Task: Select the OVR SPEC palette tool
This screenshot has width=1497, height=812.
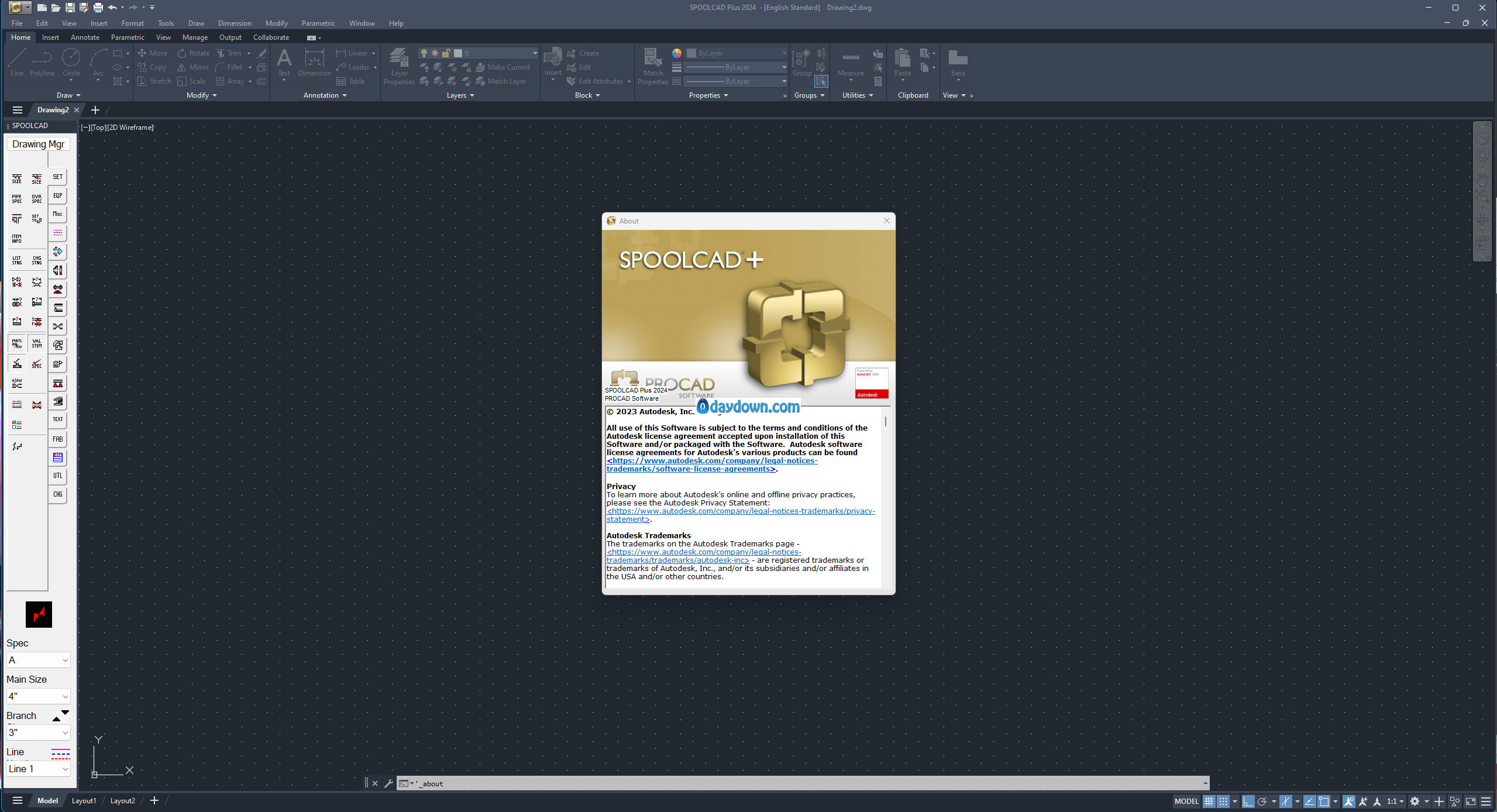Action: [x=37, y=199]
